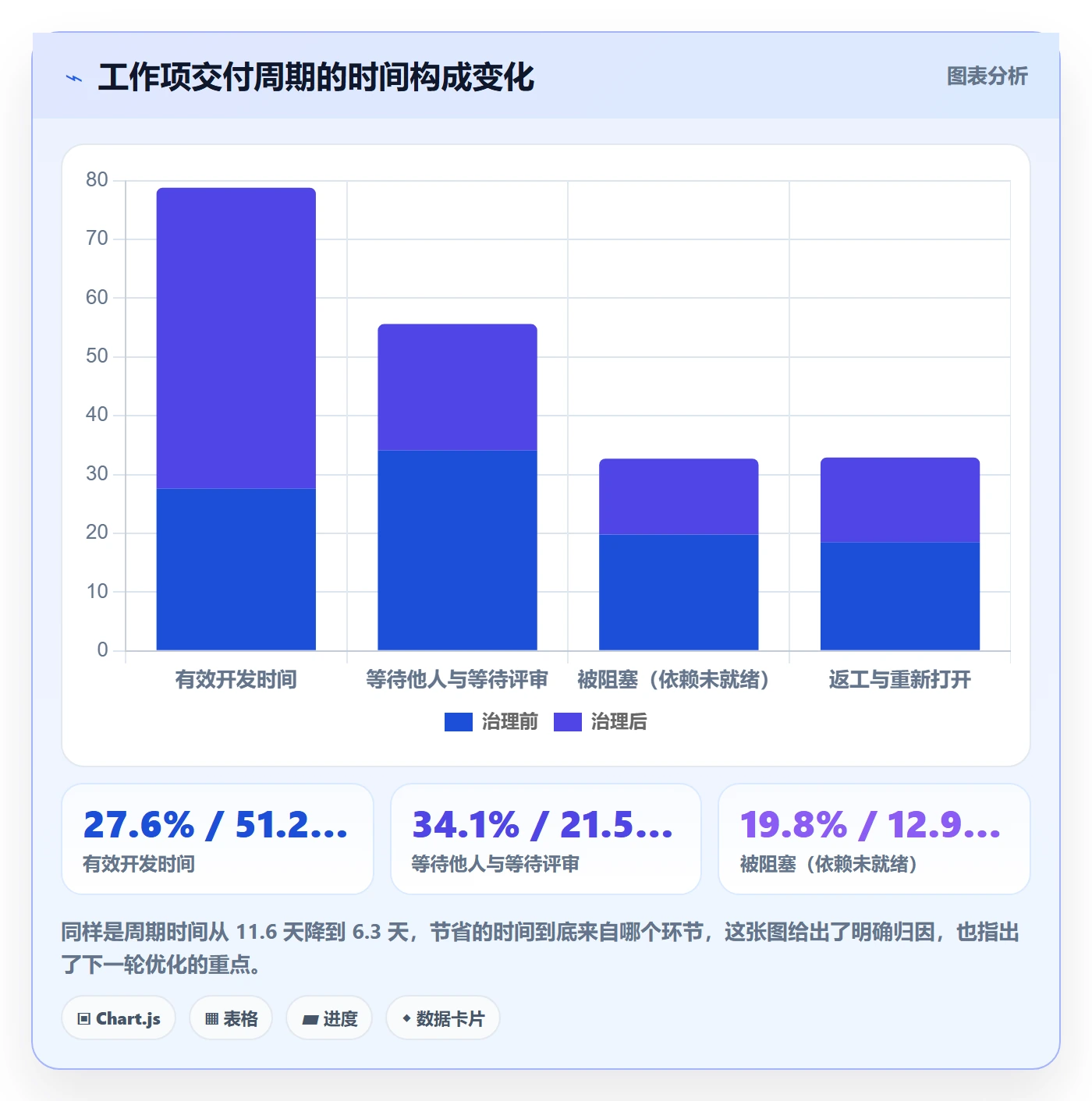
Task: Select the 表格 tag chip
Action: (x=231, y=1018)
